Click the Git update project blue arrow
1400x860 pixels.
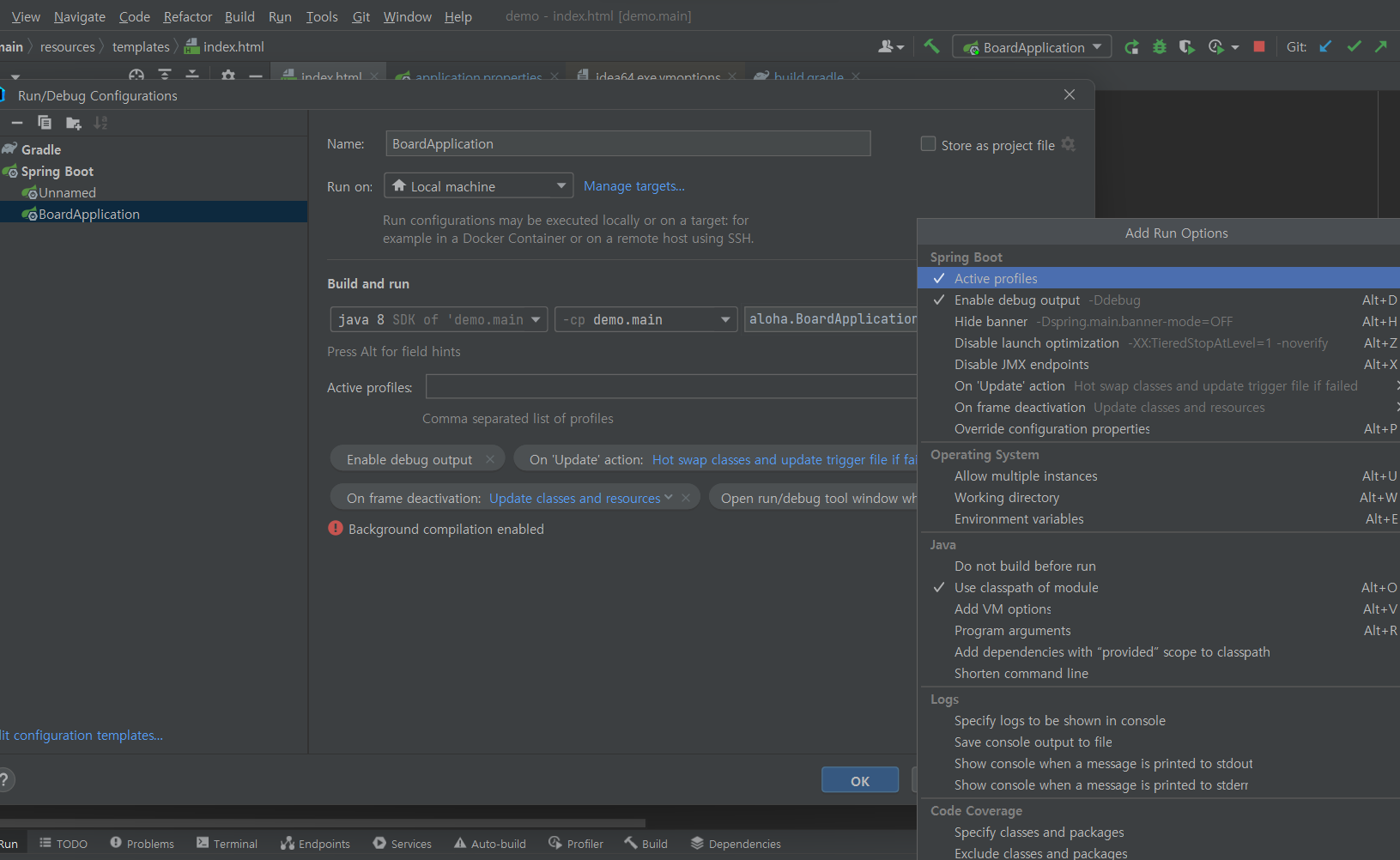tap(1326, 47)
